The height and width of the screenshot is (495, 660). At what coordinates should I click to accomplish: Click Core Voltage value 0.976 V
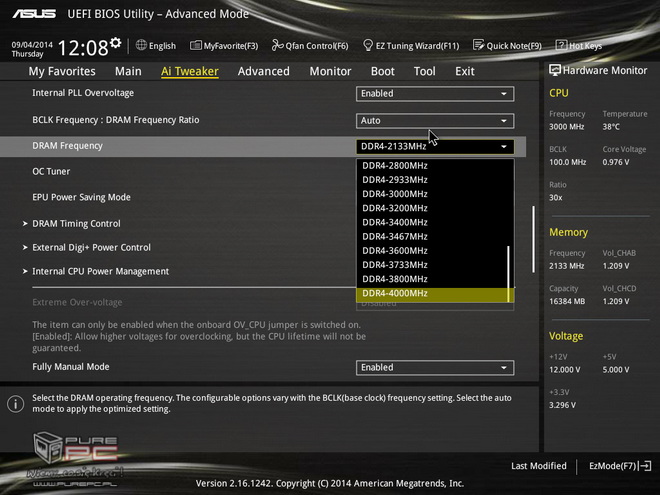(616, 162)
